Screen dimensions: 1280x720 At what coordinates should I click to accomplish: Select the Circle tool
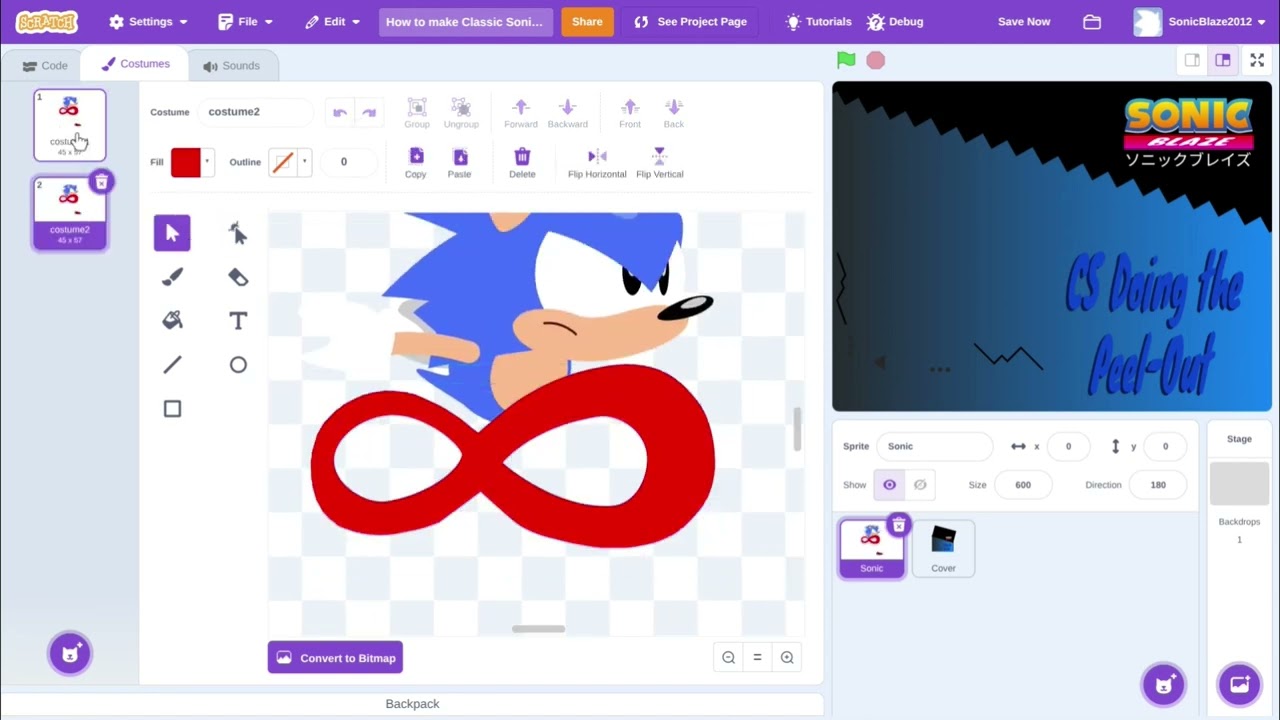tap(238, 365)
